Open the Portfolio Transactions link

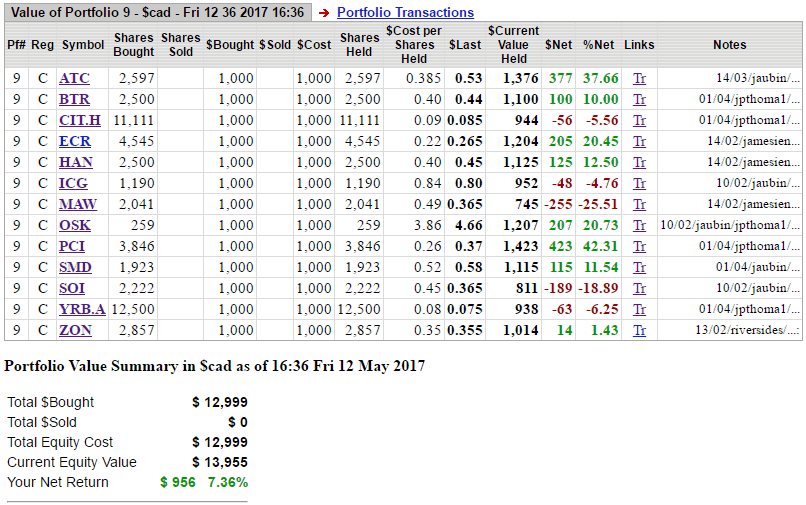tap(405, 13)
